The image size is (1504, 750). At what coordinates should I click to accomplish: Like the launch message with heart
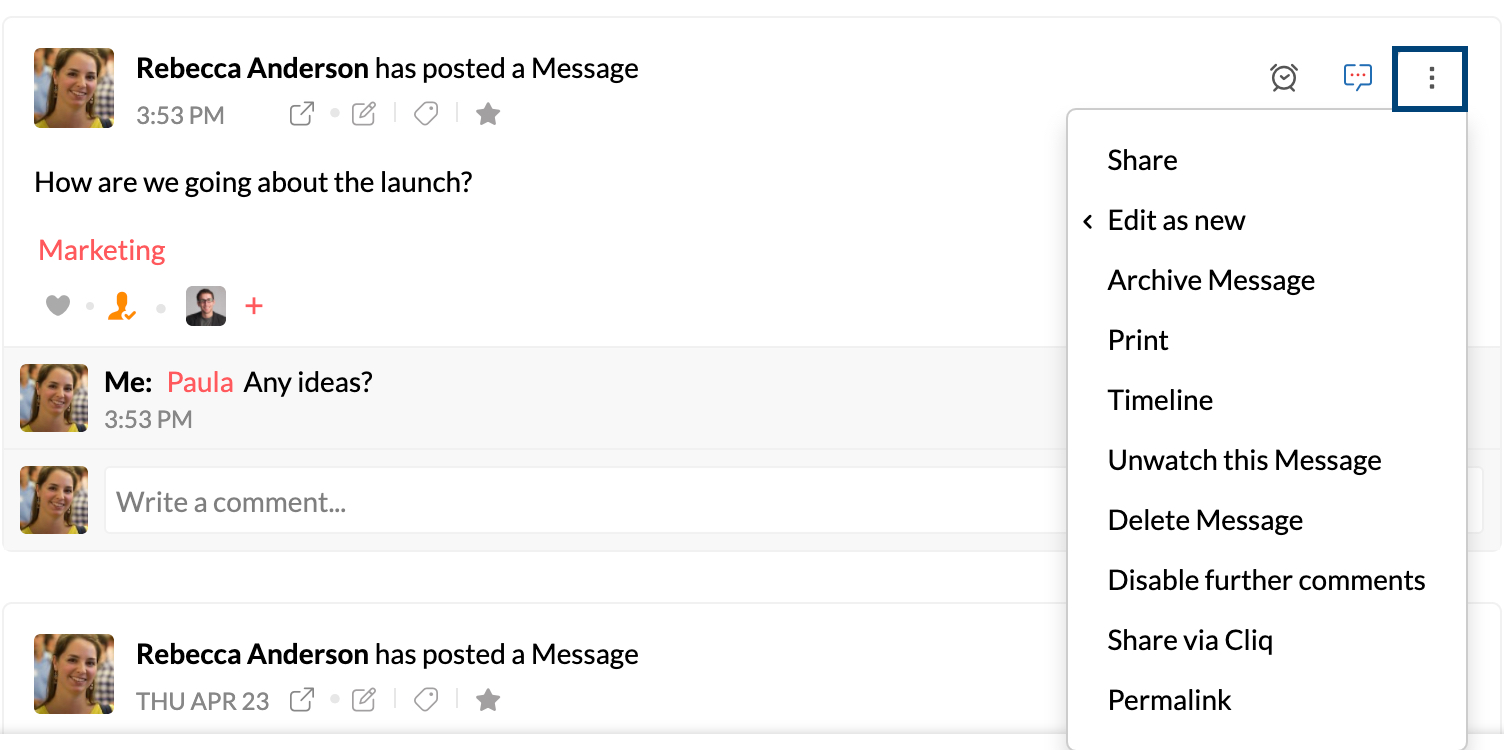click(58, 306)
